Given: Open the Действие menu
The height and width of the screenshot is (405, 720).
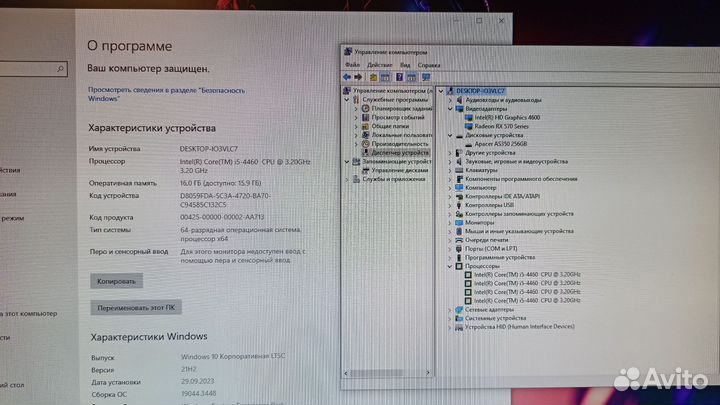Looking at the screenshot, I should click(379, 65).
